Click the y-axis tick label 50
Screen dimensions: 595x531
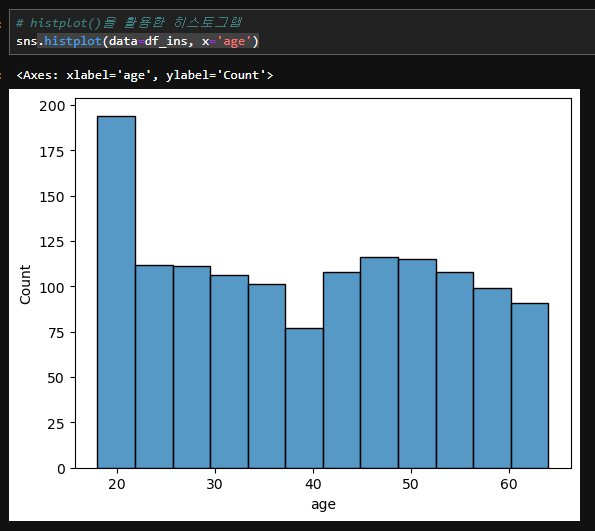[56, 378]
